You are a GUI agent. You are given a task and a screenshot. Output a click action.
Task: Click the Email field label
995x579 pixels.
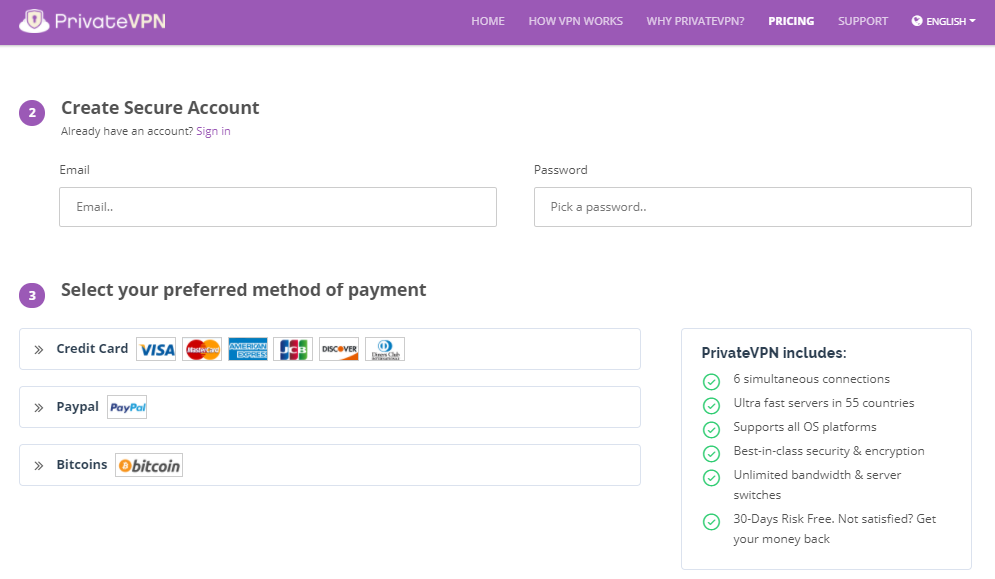[74, 170]
